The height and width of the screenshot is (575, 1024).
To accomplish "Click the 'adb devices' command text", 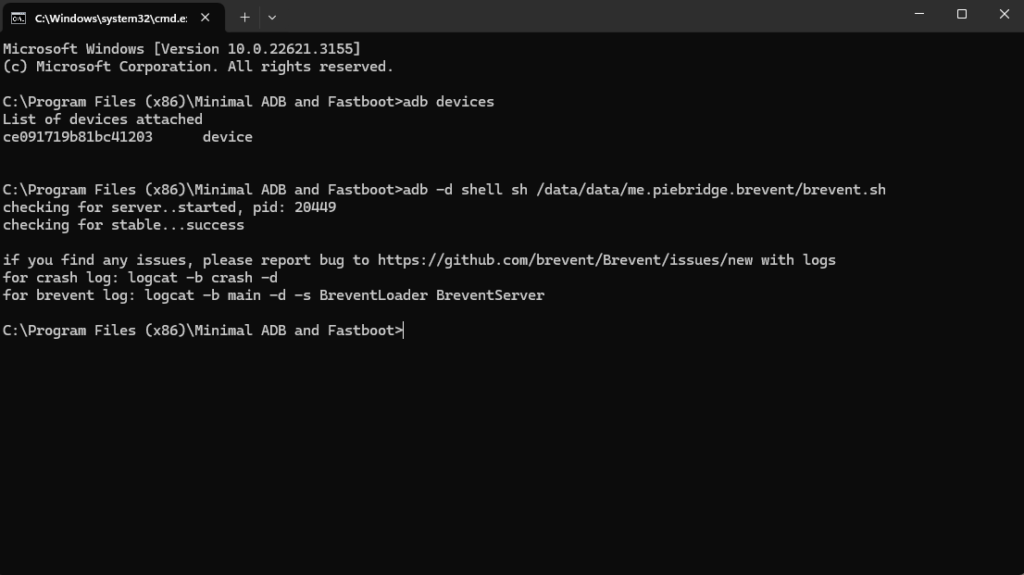I will point(448,102).
